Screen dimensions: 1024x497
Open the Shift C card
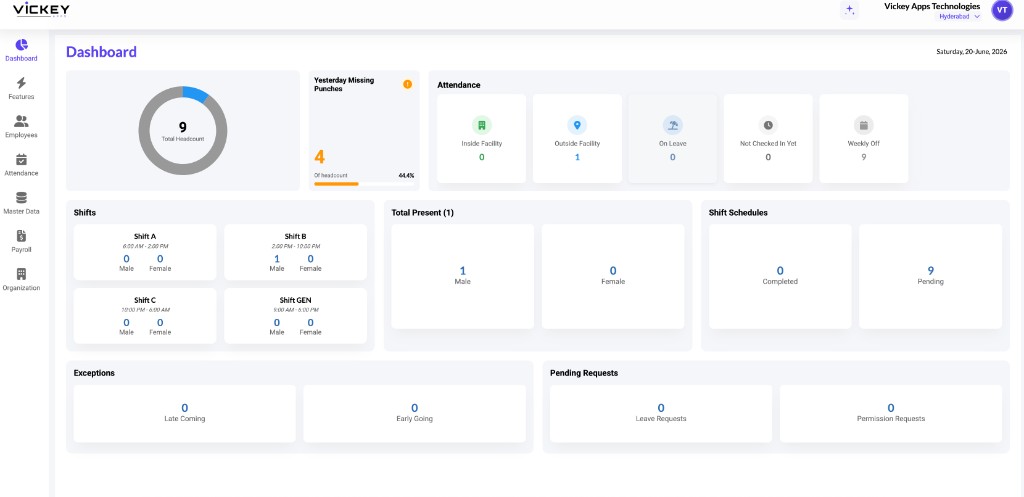coord(145,316)
